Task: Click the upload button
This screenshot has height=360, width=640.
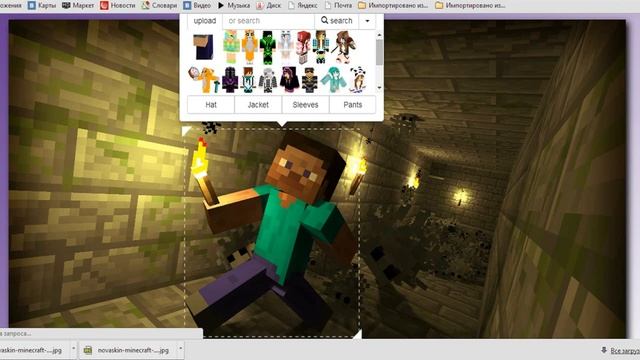Action: pyautogui.click(x=204, y=21)
